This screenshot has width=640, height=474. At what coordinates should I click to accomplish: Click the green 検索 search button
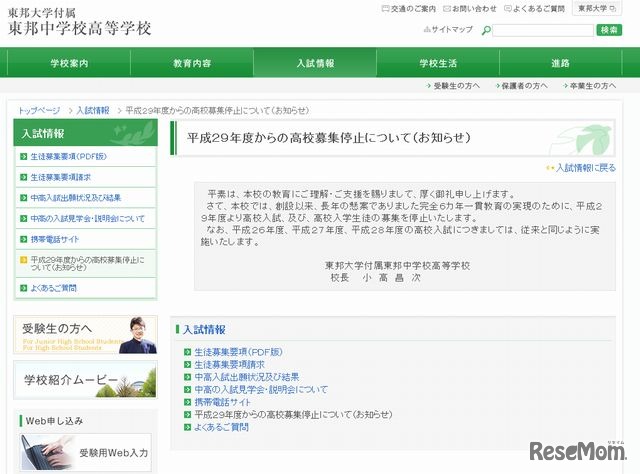click(x=609, y=30)
